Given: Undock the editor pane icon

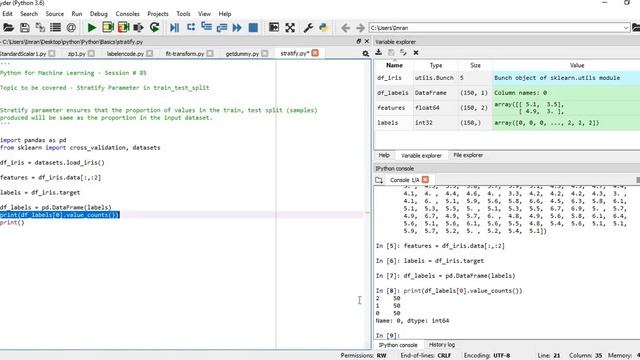Looking at the screenshot, I should pos(359,41).
